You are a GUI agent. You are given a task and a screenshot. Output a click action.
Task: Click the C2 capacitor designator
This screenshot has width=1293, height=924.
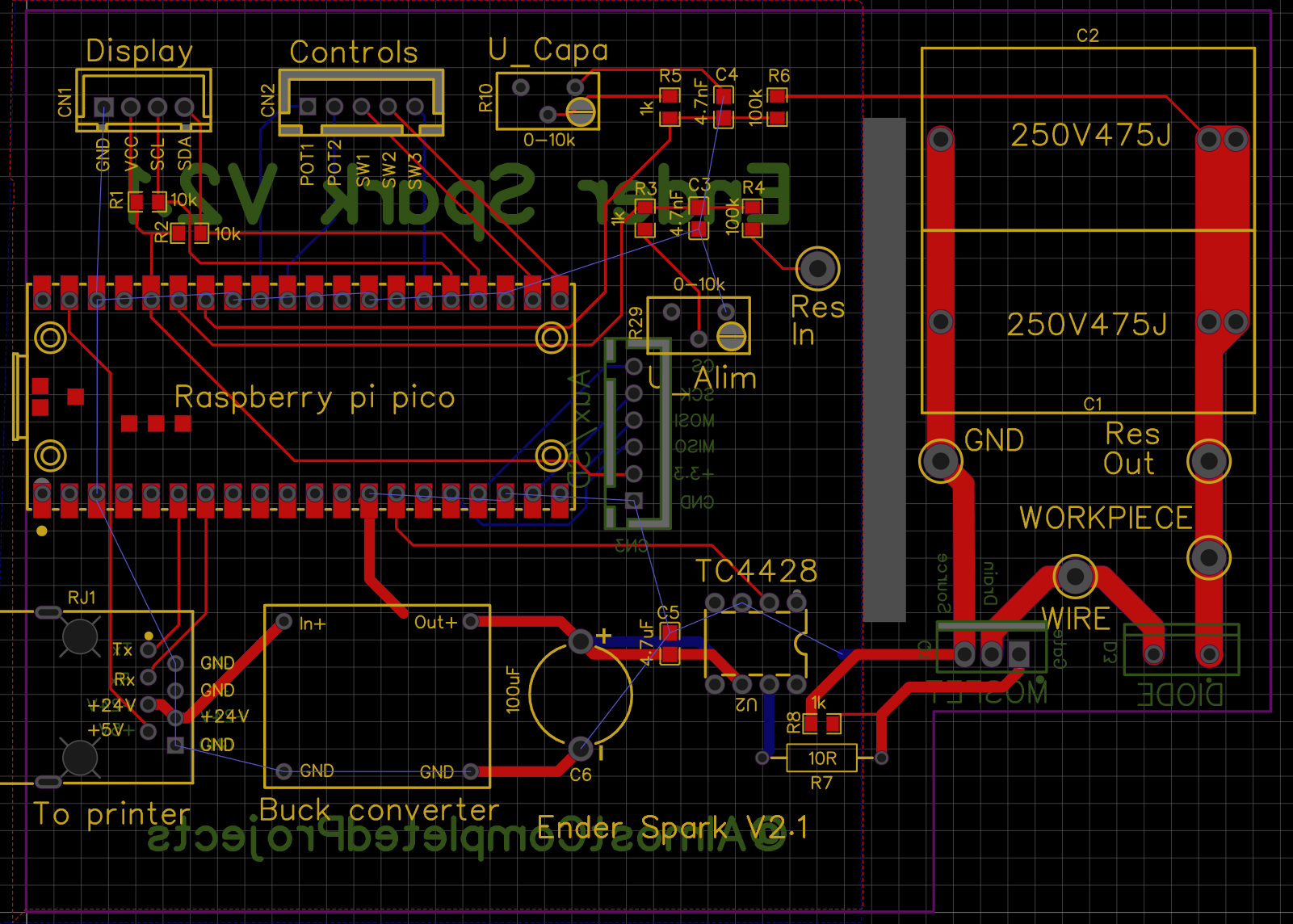click(1088, 36)
